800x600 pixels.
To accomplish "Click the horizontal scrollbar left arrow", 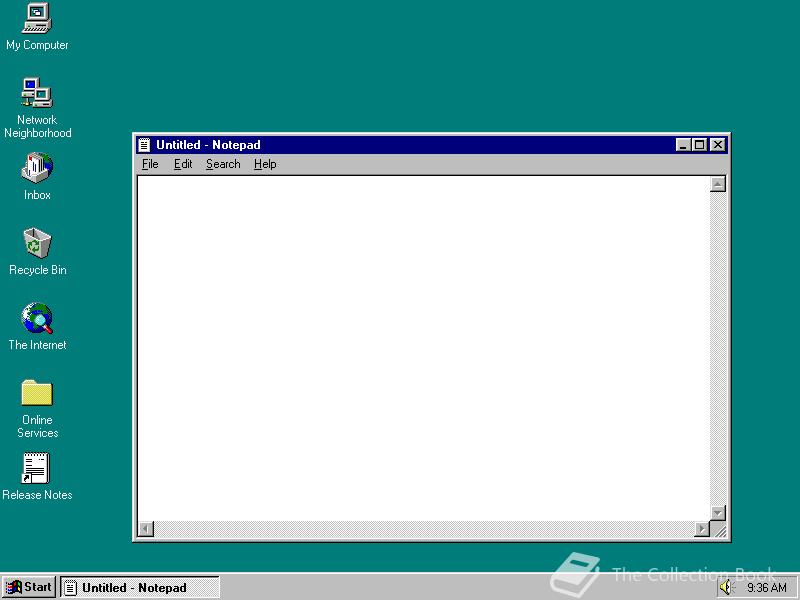I will click(146, 529).
